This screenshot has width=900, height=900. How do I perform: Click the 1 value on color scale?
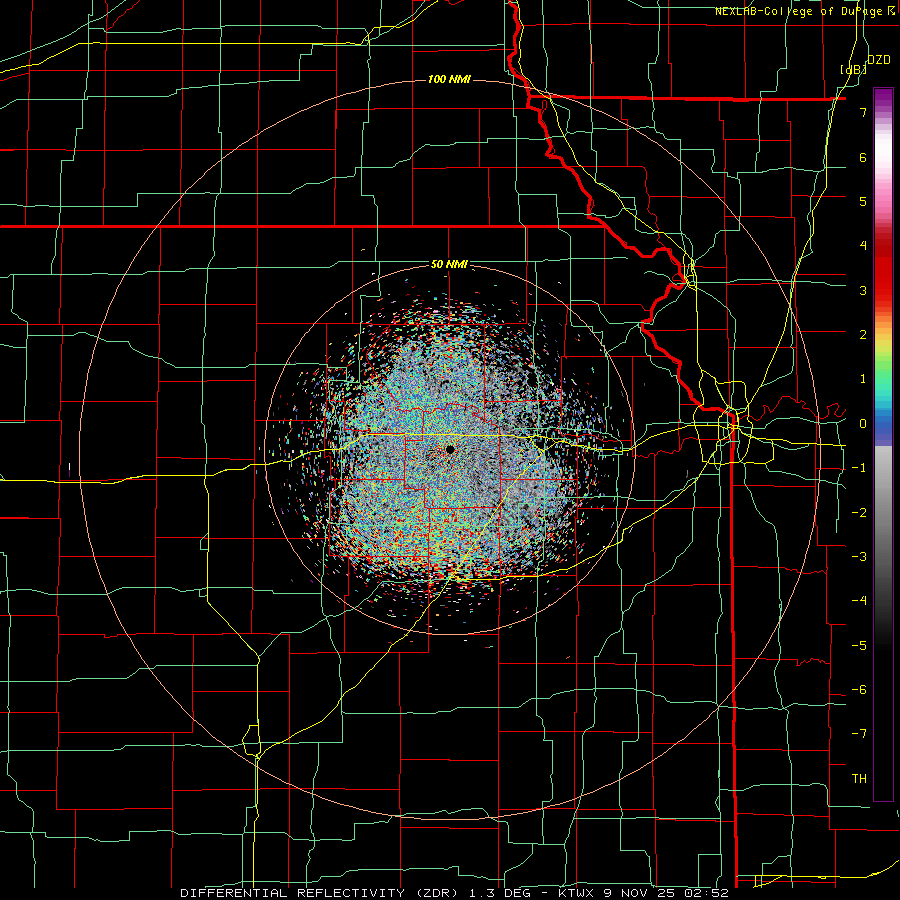pyautogui.click(x=863, y=379)
